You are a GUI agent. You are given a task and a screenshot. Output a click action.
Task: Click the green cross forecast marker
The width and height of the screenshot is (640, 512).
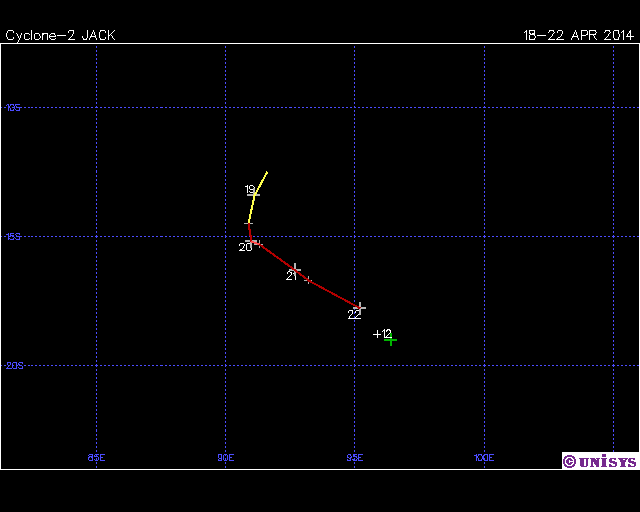[391, 341]
